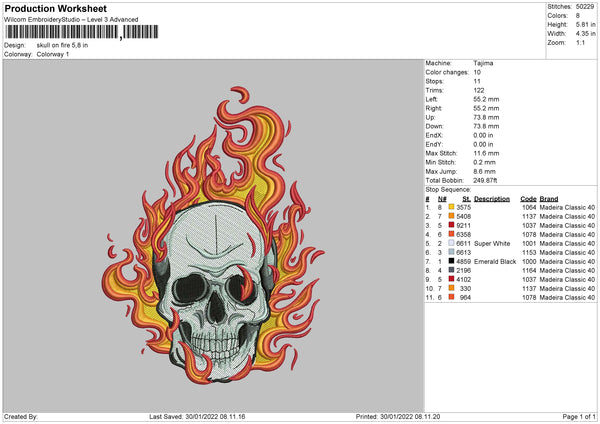Click the Stops value 11
Screen dimensions: 600x424
477,82
